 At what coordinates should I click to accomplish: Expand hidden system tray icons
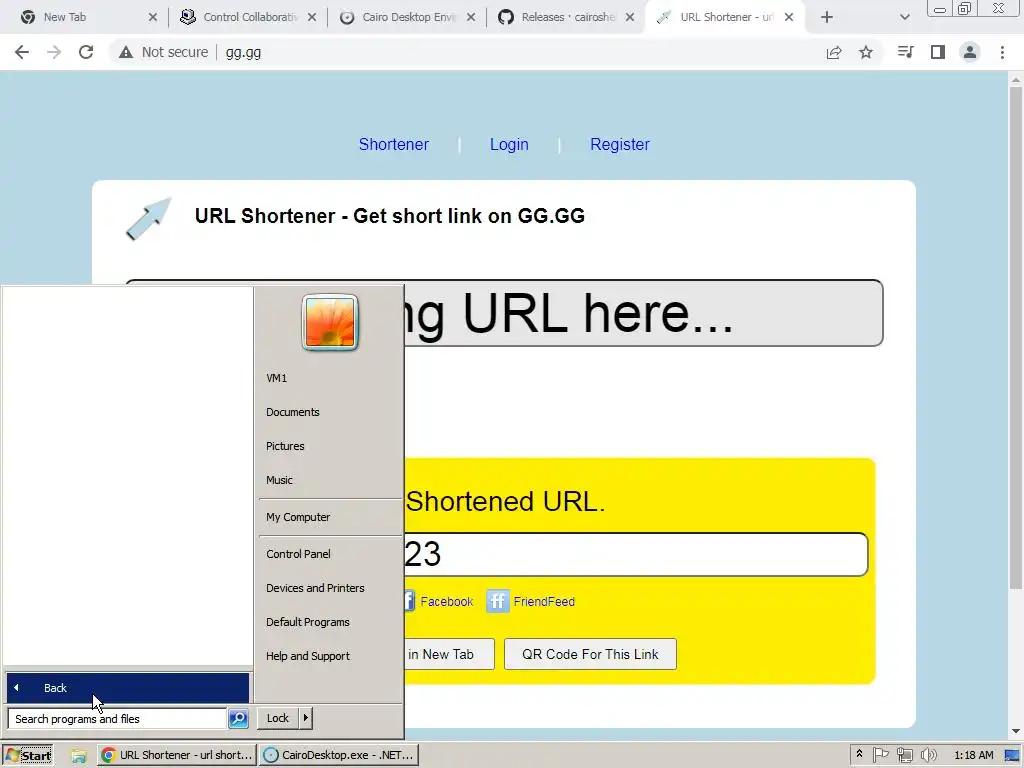pos(859,755)
